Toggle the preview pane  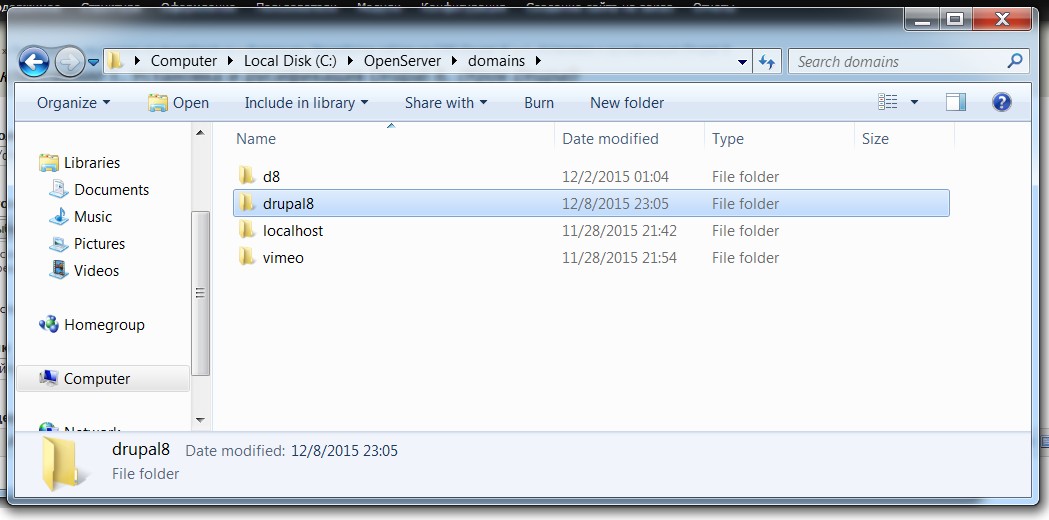pyautogui.click(x=955, y=102)
